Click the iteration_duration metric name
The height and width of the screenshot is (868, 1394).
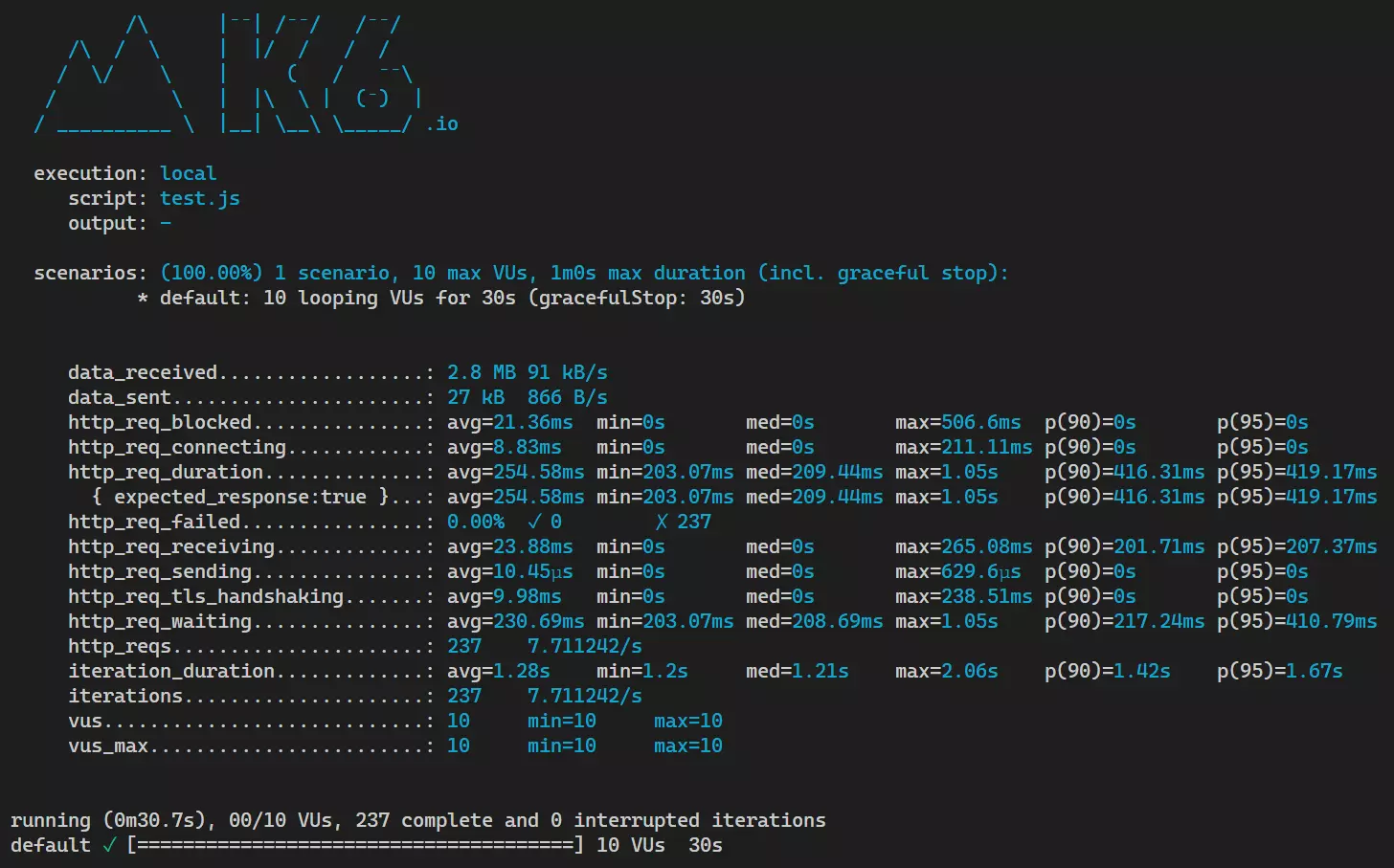[x=171, y=671]
